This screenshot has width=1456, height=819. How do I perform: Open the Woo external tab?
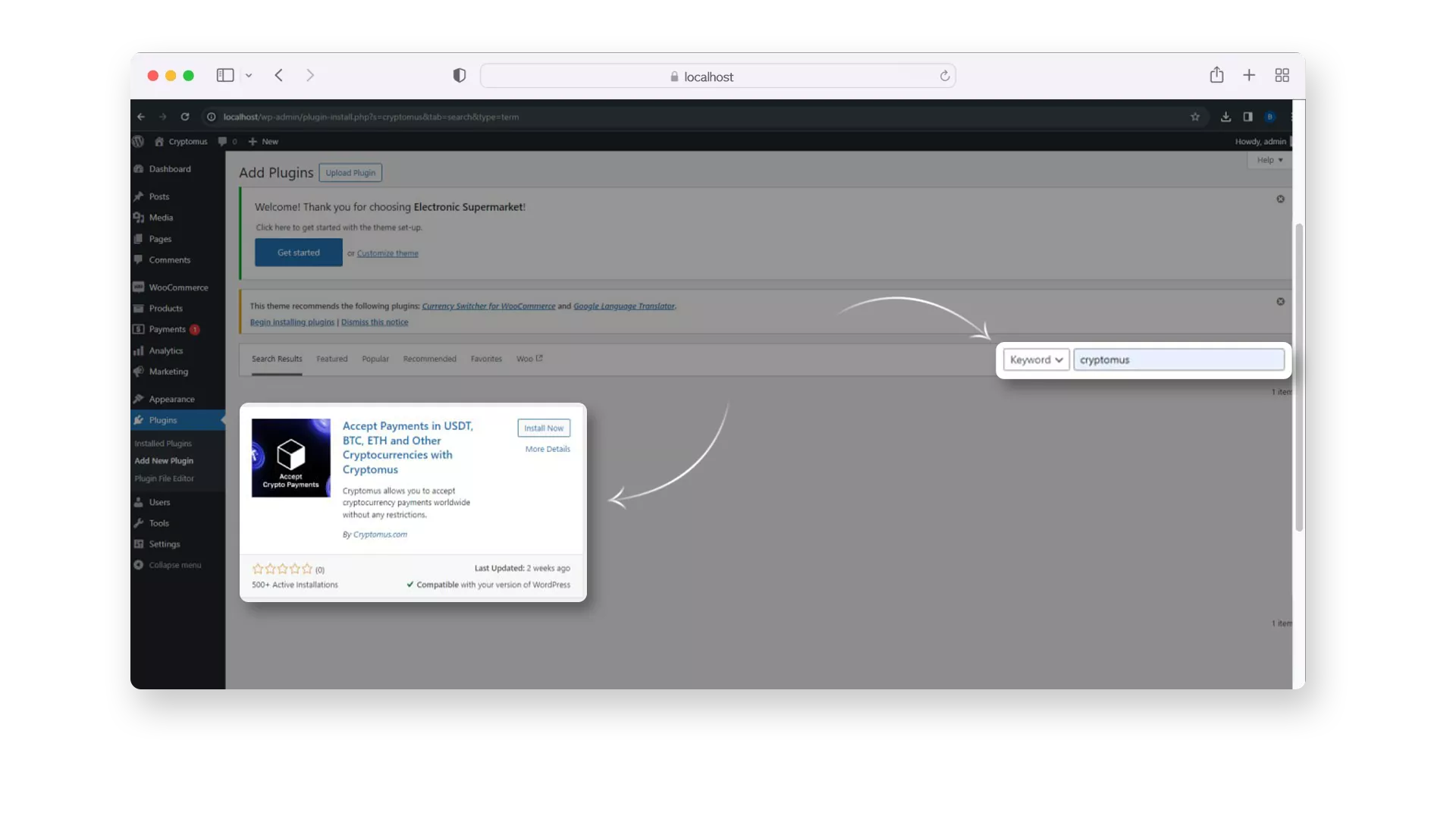pyautogui.click(x=529, y=359)
